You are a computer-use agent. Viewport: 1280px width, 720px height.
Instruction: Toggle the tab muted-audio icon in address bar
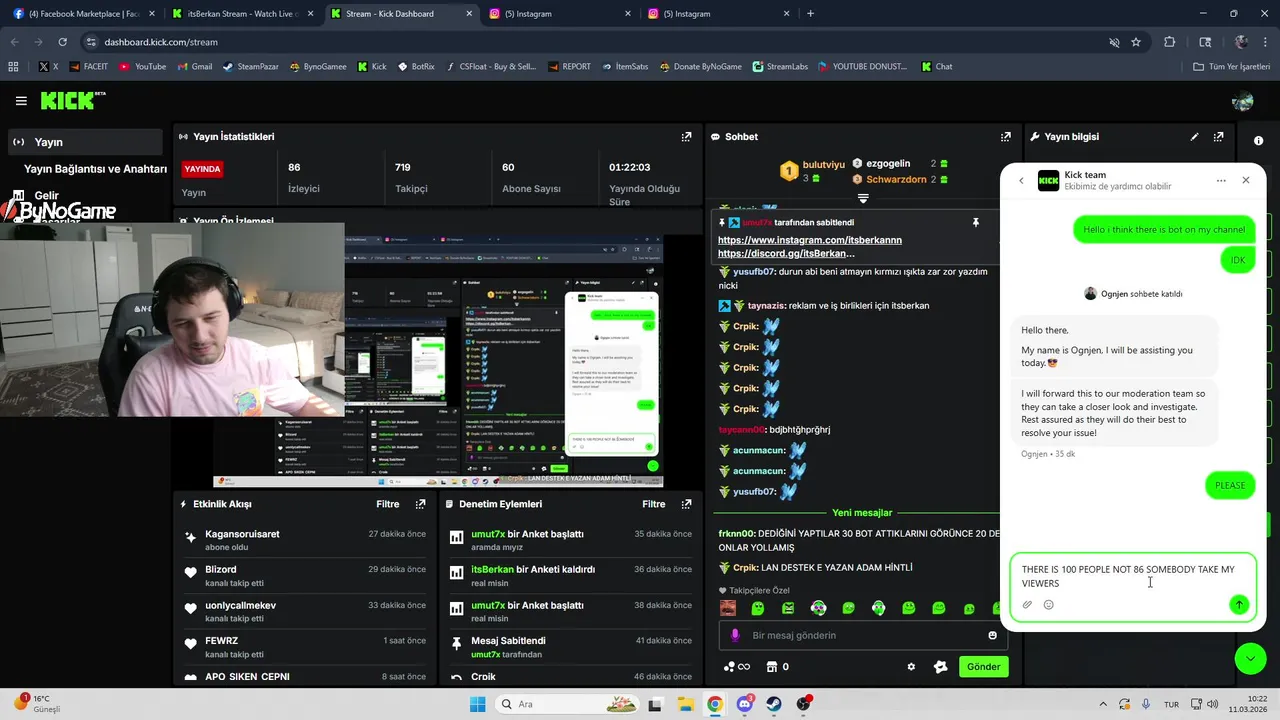pyautogui.click(x=1114, y=42)
